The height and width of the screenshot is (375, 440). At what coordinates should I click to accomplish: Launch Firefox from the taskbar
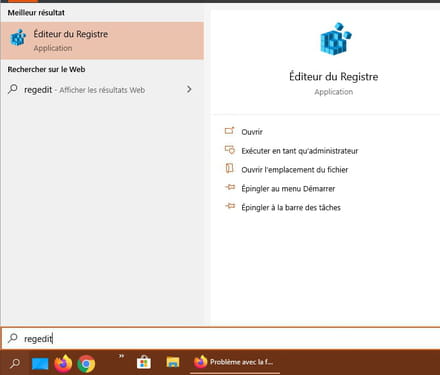(x=63, y=363)
